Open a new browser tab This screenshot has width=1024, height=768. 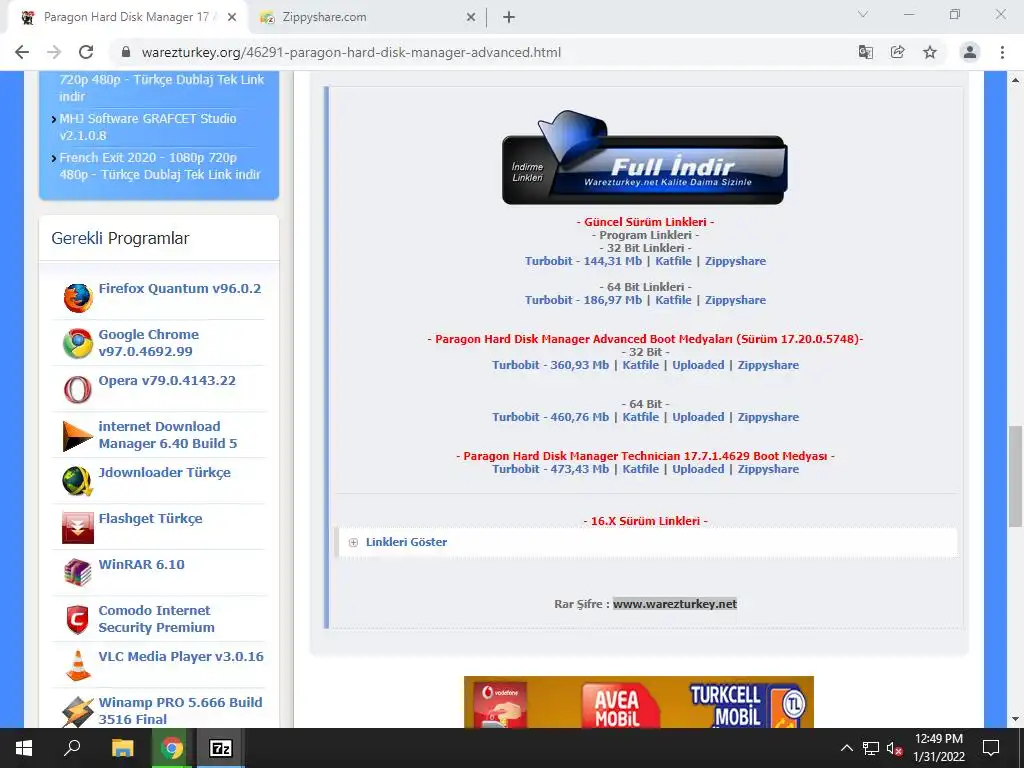pos(509,17)
